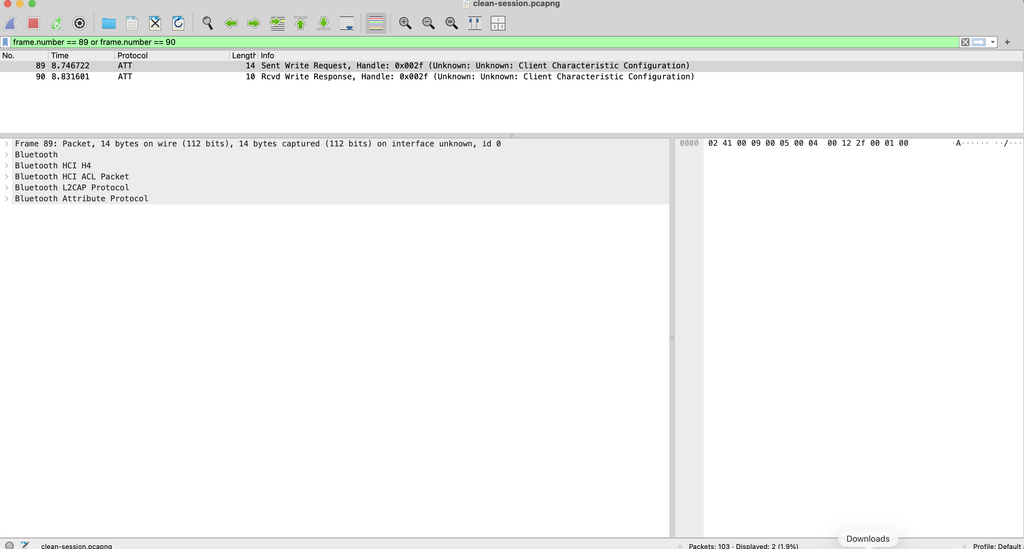Click time value 8.746722
The image size is (1024, 549).
[x=71, y=66]
